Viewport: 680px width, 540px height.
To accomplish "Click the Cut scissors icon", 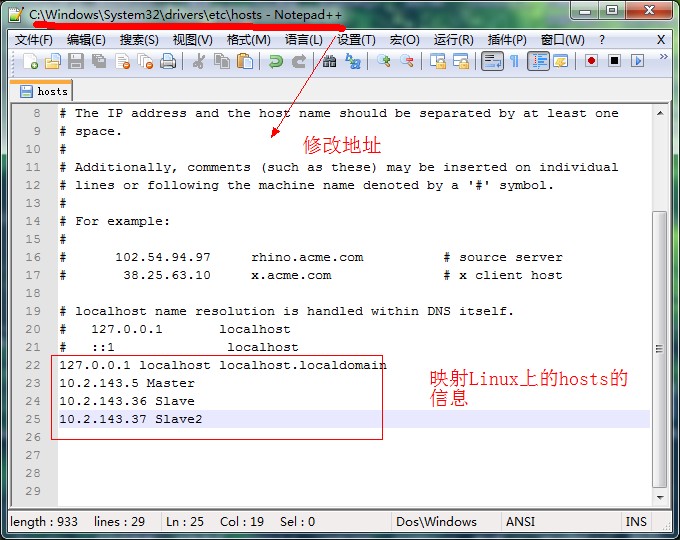I will [199, 61].
